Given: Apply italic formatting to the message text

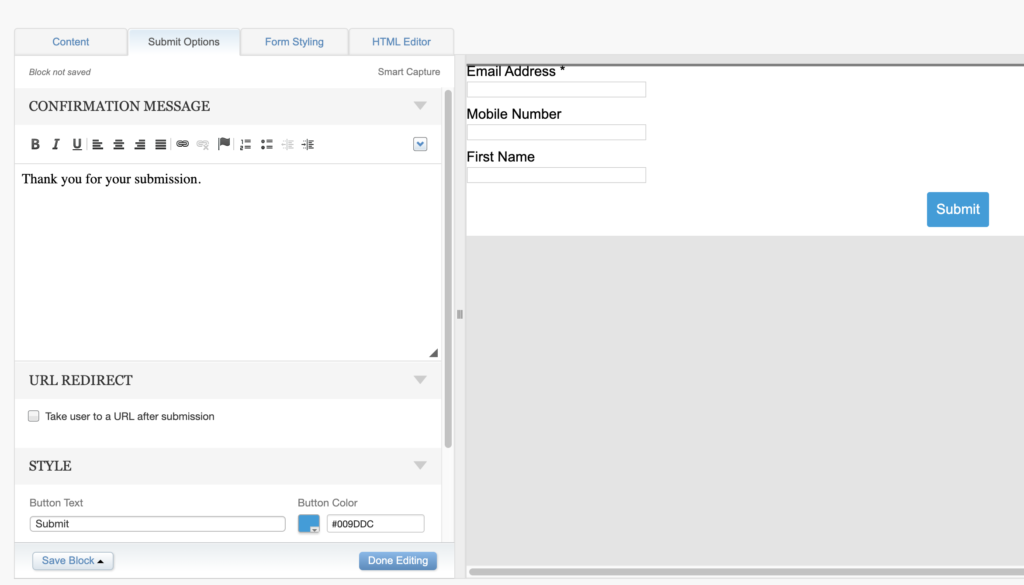Looking at the screenshot, I should click(55, 144).
